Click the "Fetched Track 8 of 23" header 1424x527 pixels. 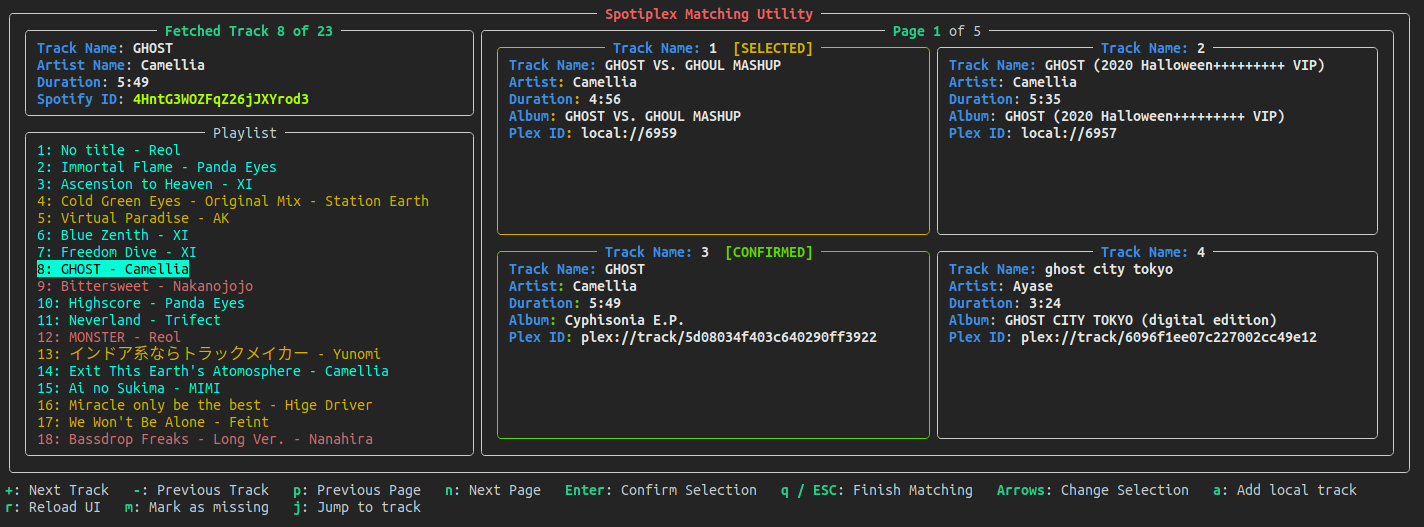pos(249,31)
